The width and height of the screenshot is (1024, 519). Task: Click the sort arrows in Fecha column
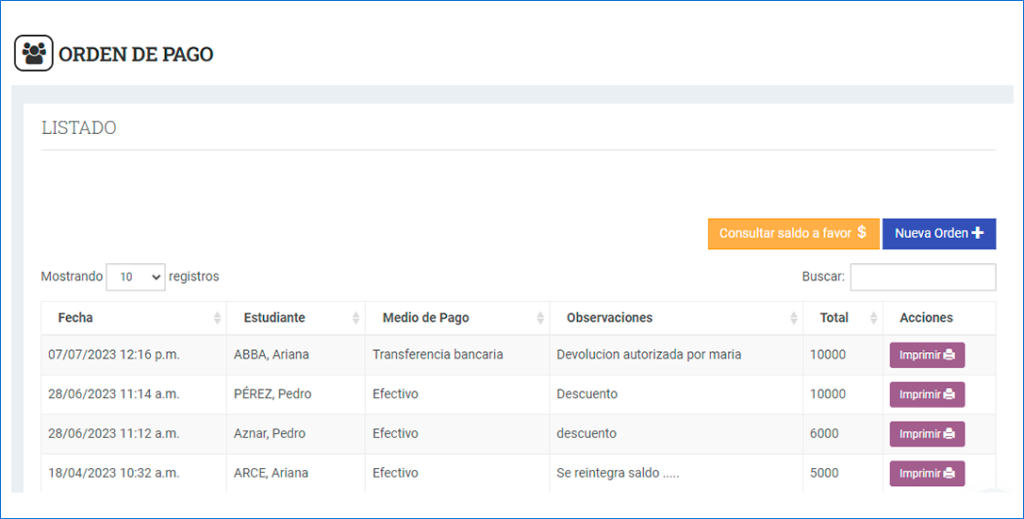point(217,318)
